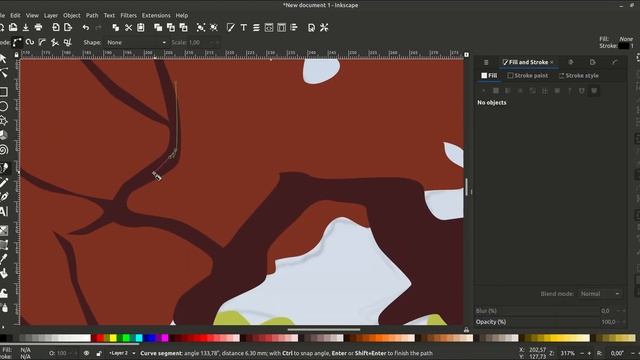Open the Blend mode Normal dropdown
The height and width of the screenshot is (360, 640).
(x=600, y=294)
